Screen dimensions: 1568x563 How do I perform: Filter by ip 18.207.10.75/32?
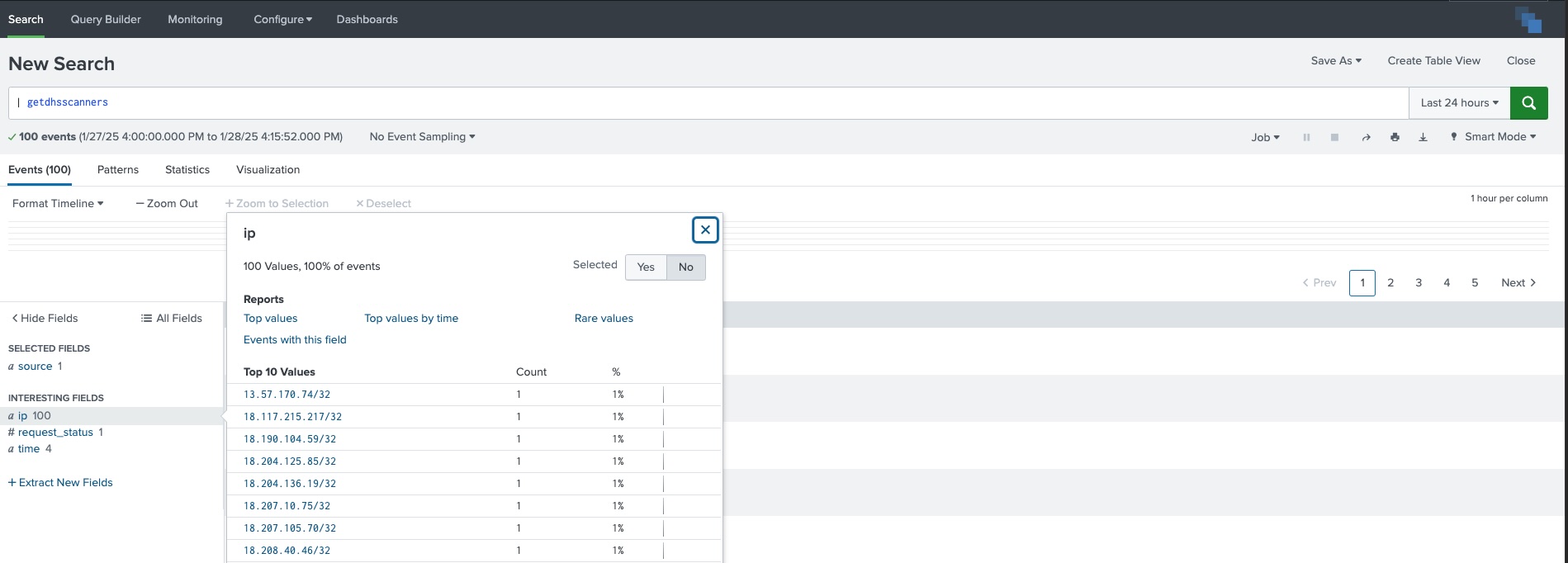click(x=287, y=506)
